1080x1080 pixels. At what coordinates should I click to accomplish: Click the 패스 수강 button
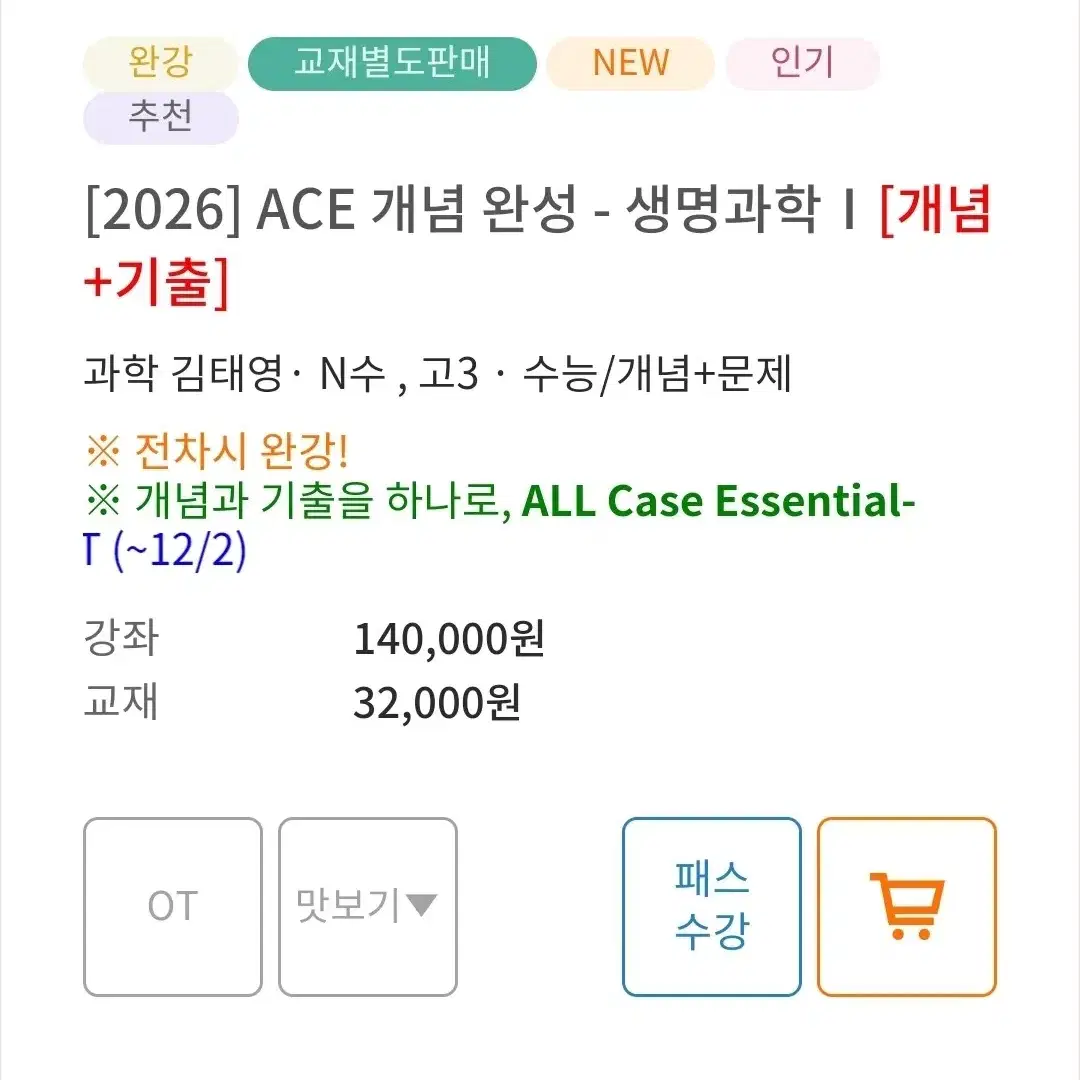click(712, 906)
